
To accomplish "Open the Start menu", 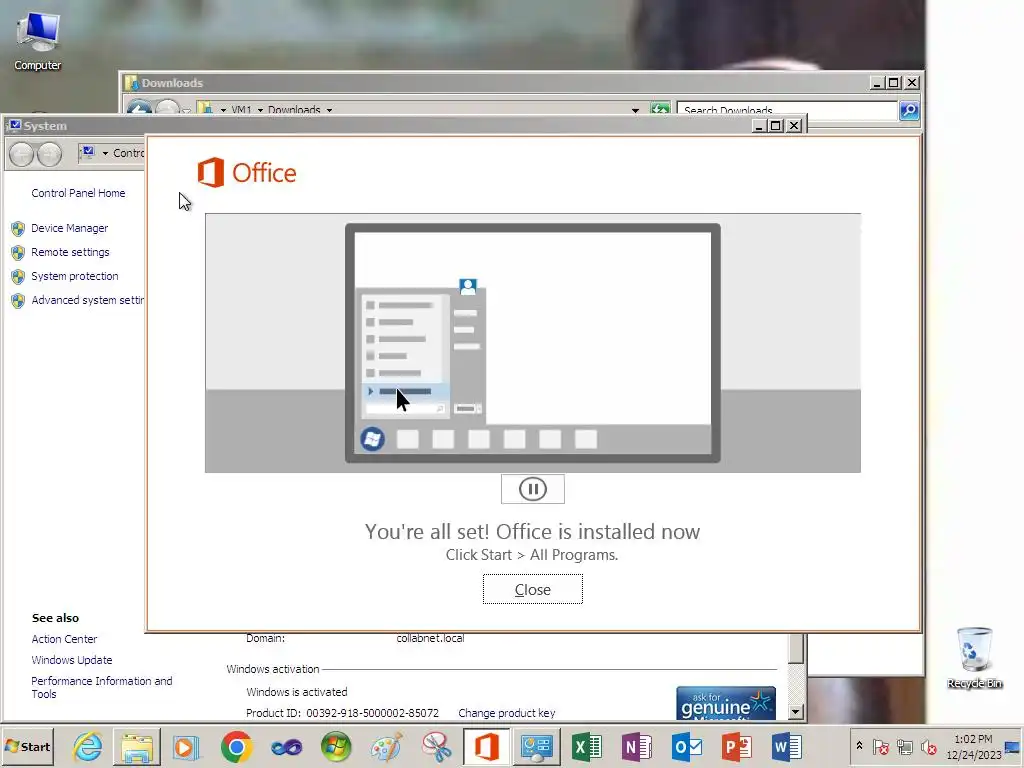I will 27,746.
